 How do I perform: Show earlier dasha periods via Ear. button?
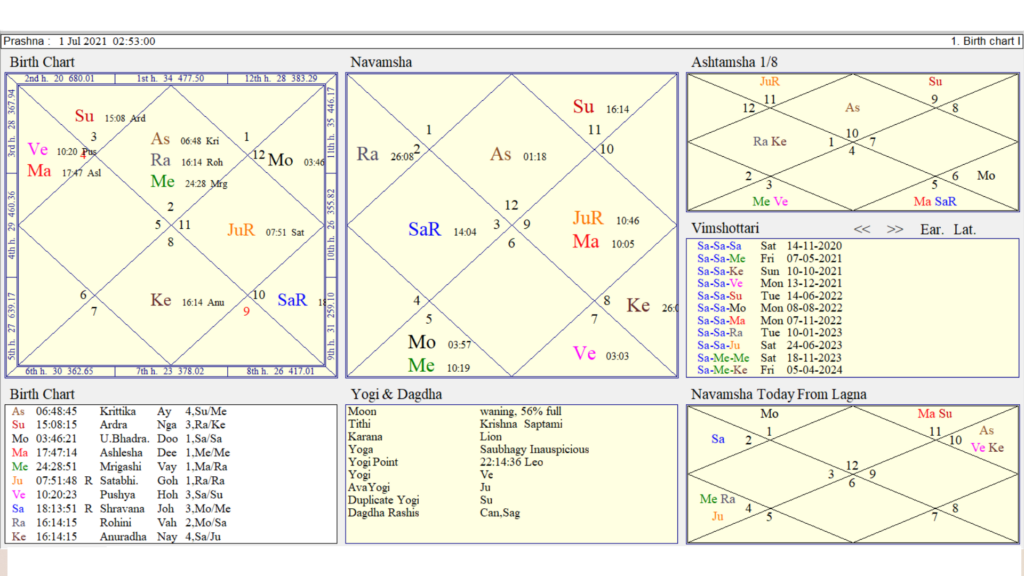click(932, 230)
